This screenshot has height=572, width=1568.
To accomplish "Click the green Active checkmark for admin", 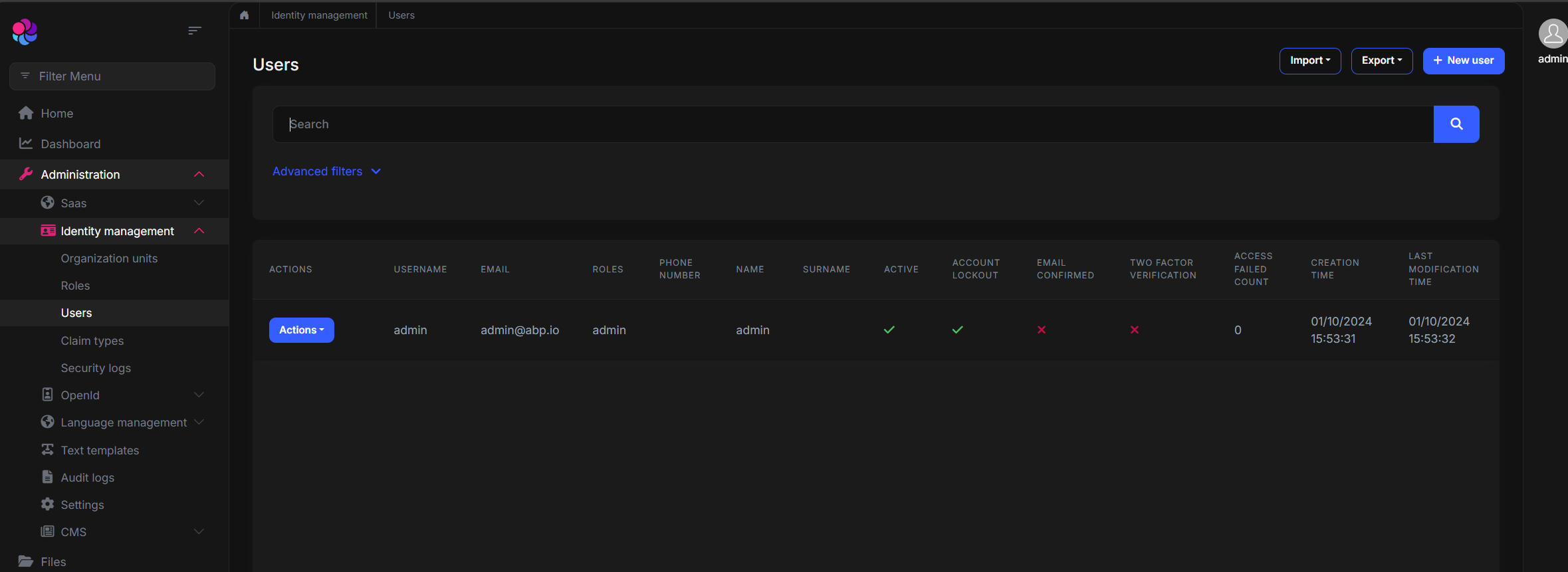I will click(889, 330).
